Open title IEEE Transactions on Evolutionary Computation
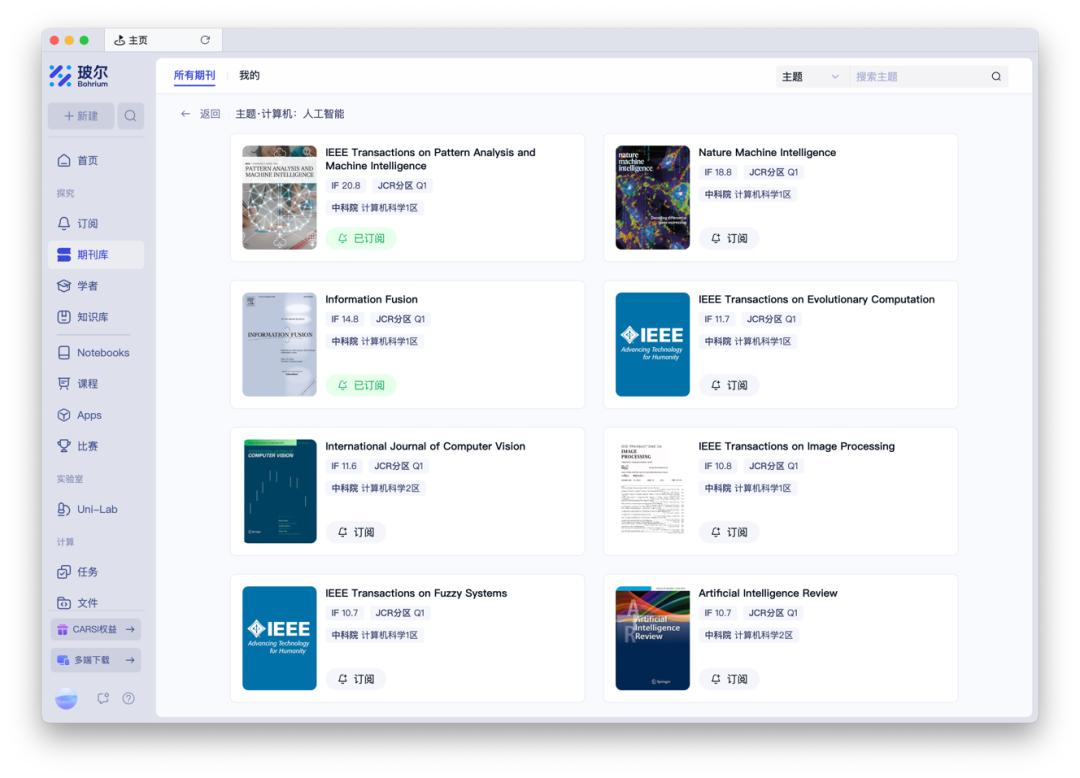Viewport: 1080px width, 778px height. 816,299
